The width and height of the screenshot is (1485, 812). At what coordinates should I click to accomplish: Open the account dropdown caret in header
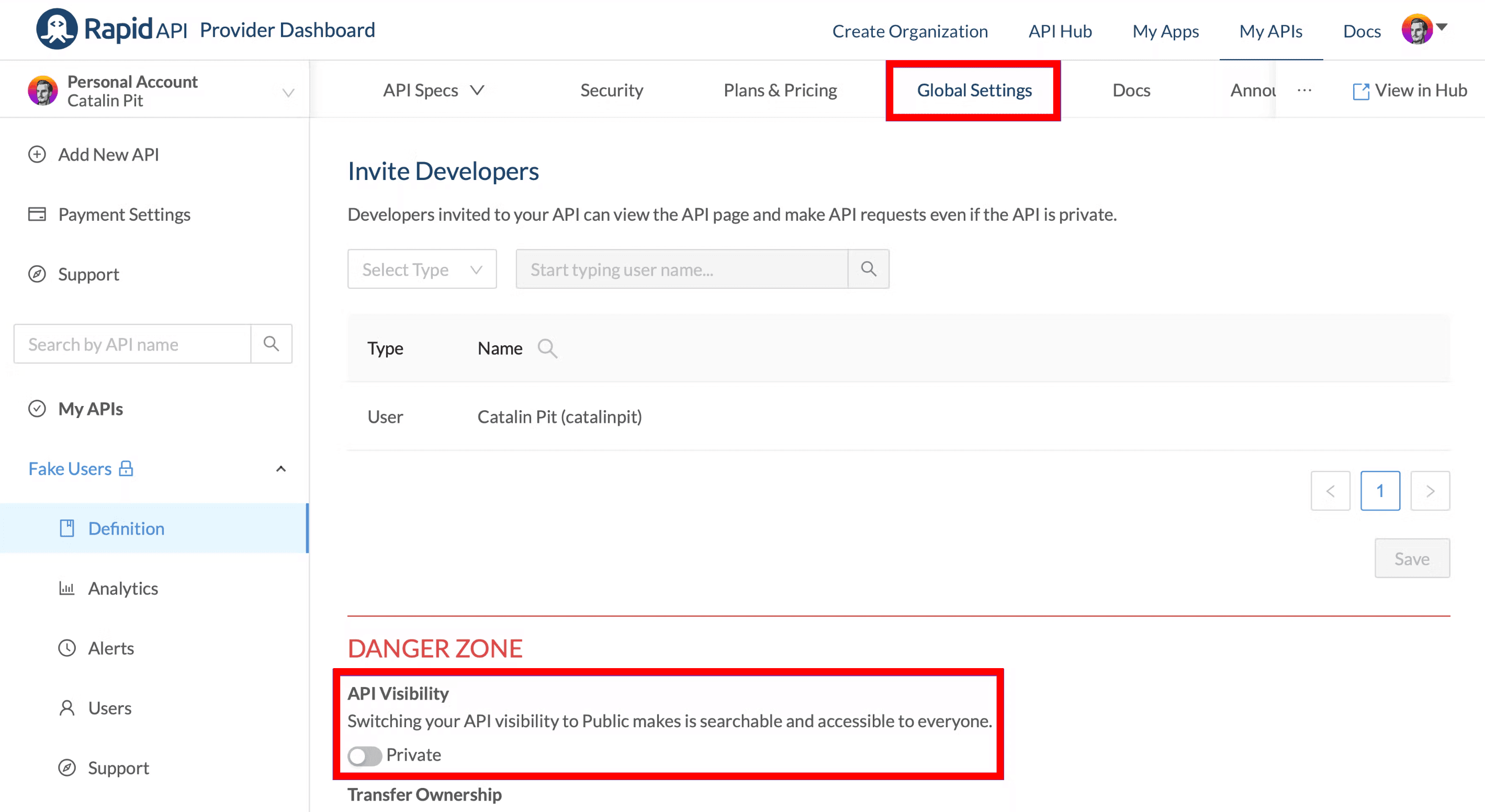(x=1442, y=27)
